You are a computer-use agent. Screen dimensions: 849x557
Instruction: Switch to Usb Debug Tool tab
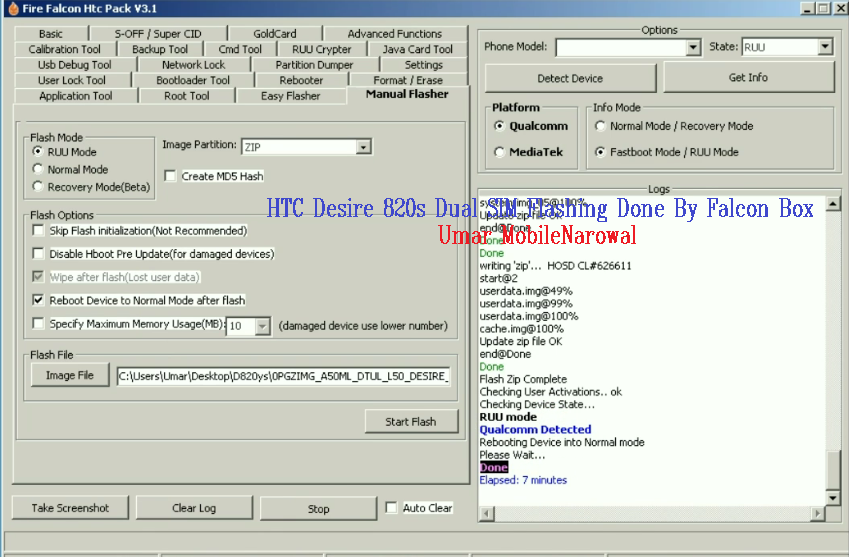pos(75,65)
